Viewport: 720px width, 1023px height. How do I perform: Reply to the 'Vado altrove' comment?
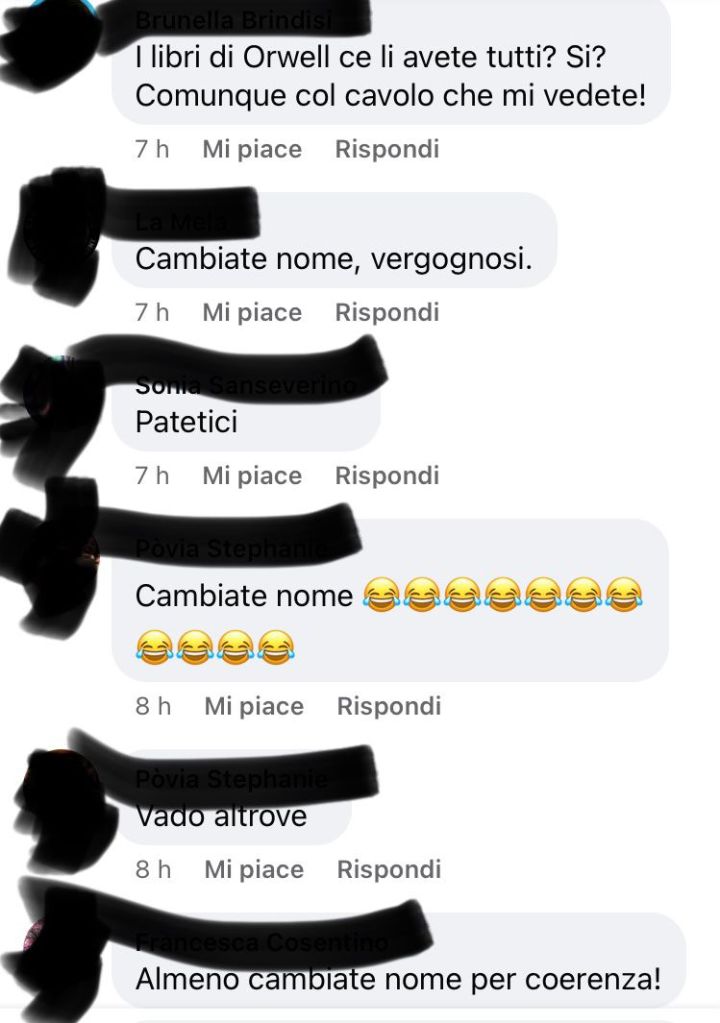tap(389, 869)
